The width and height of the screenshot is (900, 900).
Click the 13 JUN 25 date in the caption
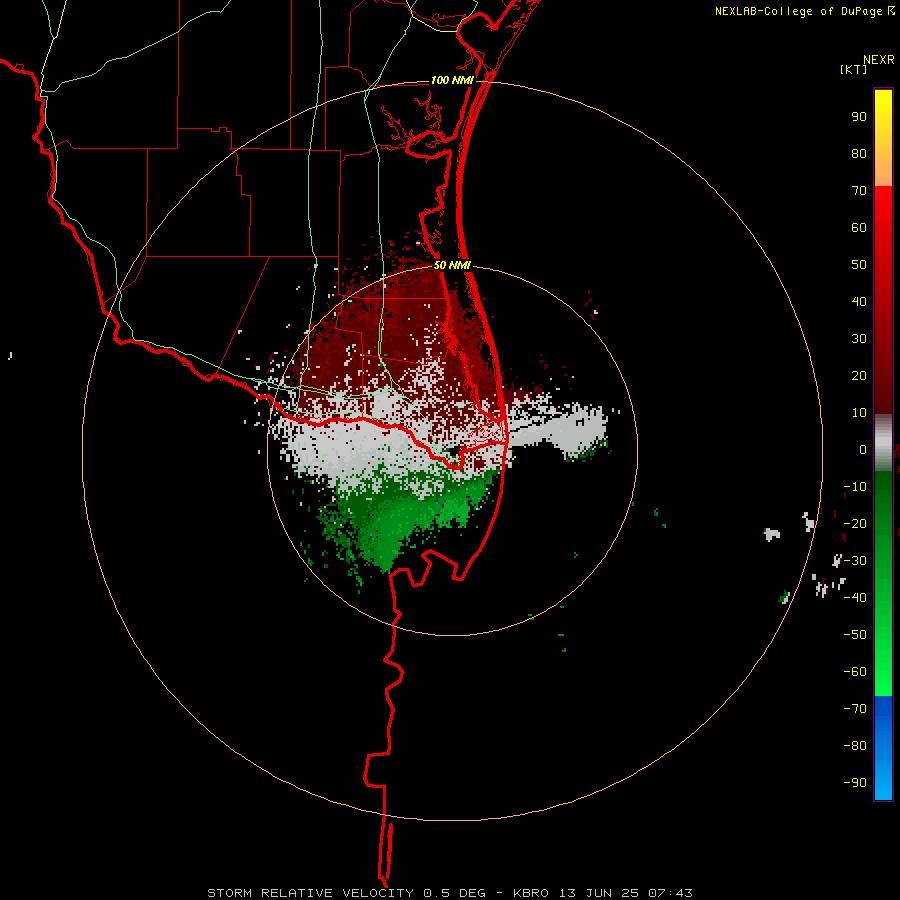pyautogui.click(x=598, y=893)
